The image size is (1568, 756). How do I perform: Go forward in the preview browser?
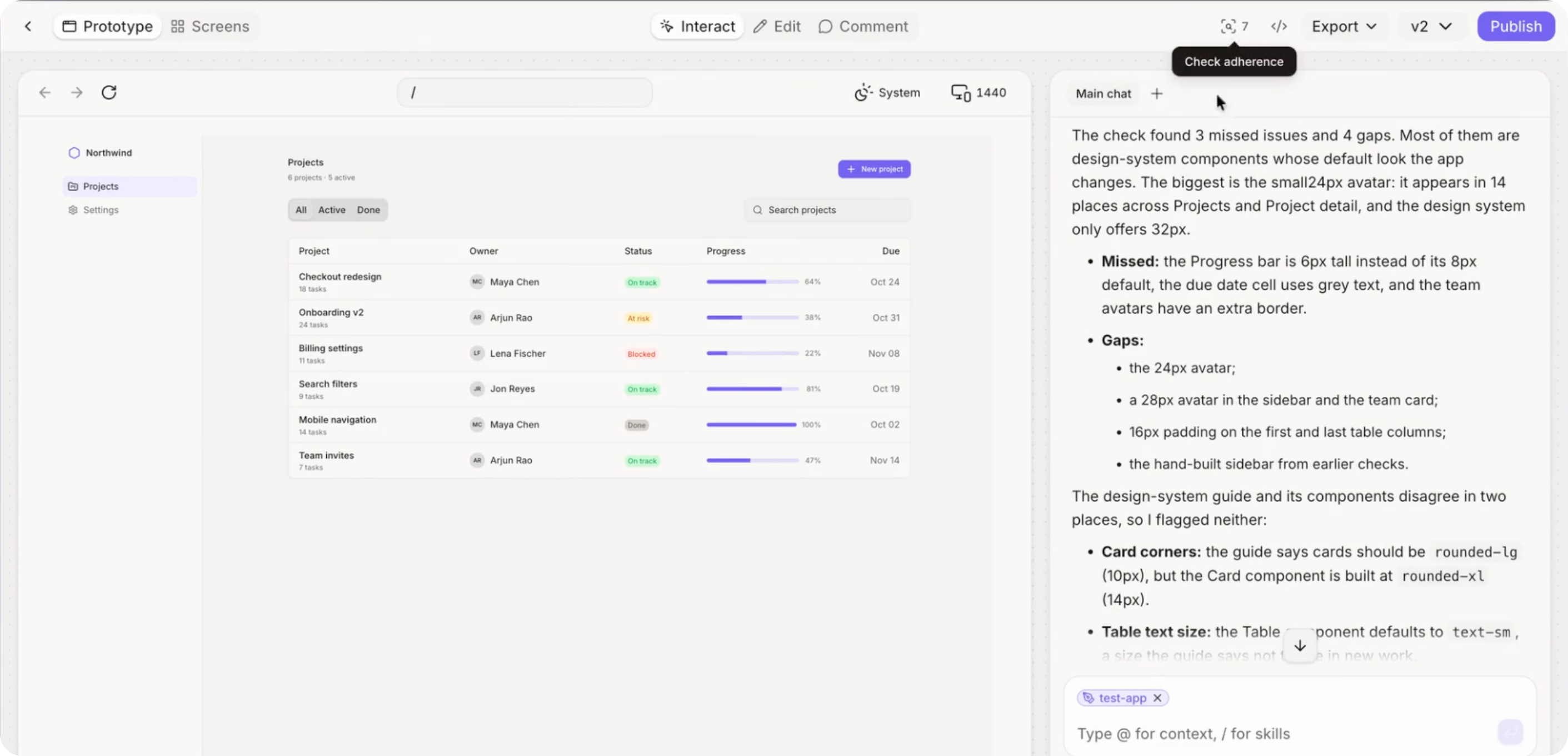(x=77, y=93)
